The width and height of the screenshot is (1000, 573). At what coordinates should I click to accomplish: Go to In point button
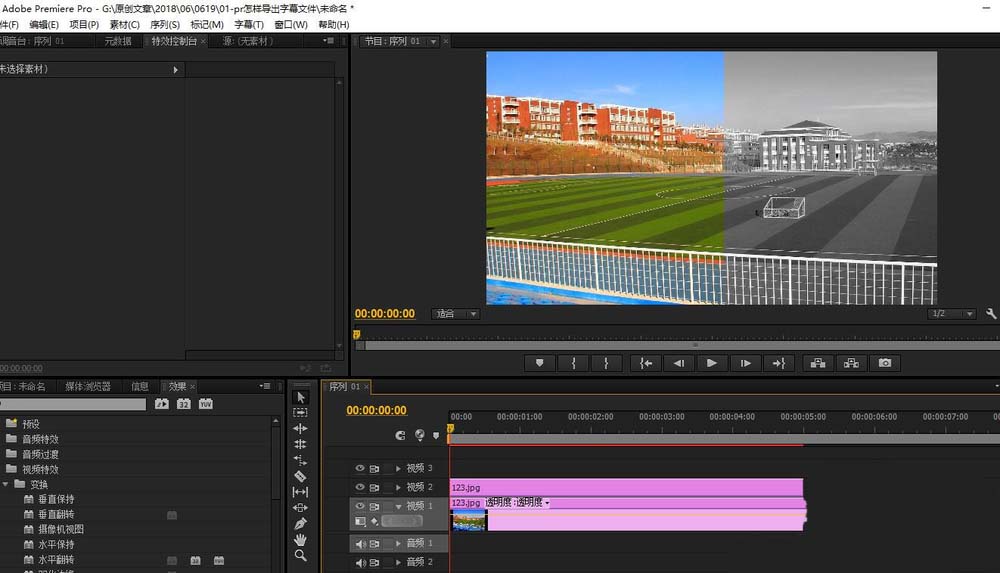(645, 363)
